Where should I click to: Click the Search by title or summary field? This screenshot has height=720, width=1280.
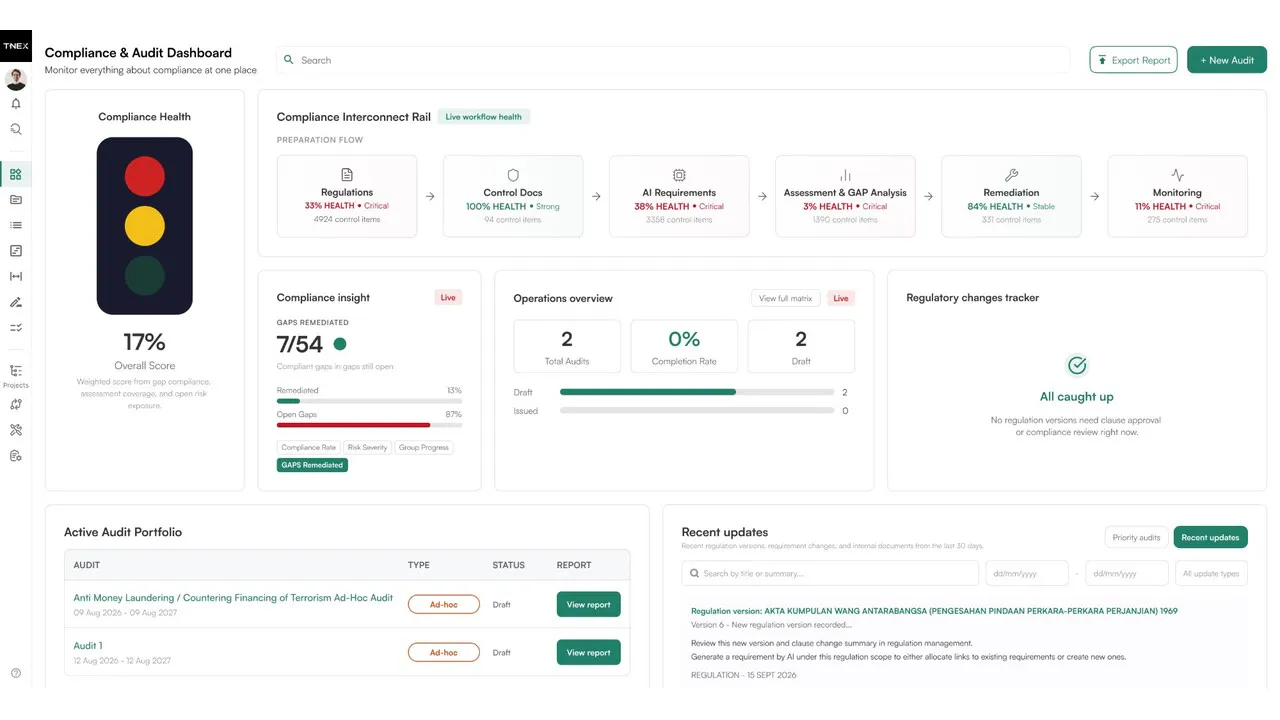(x=830, y=573)
